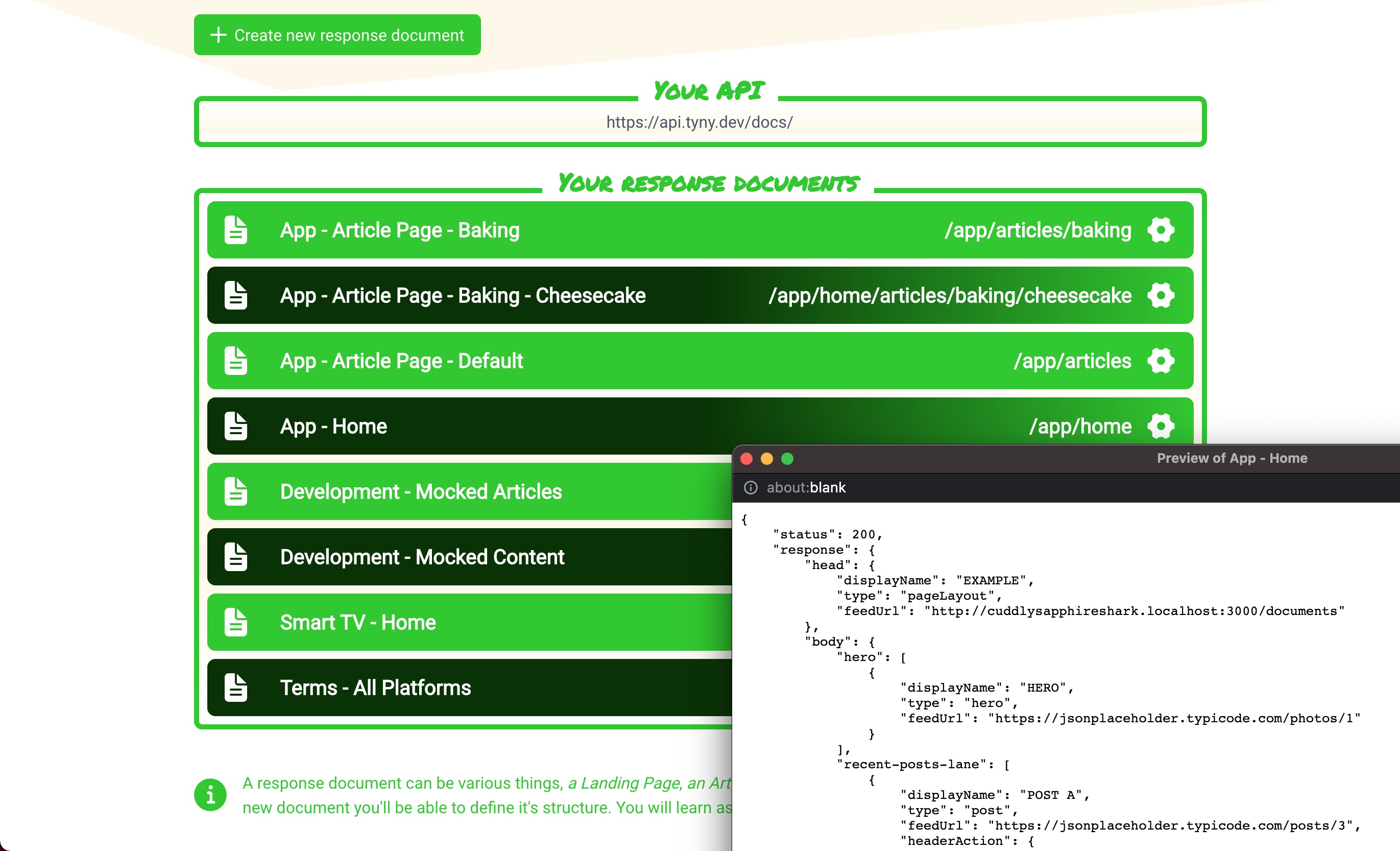Close the Preview of App - Home window
This screenshot has width=1400, height=851.
[x=746, y=459]
